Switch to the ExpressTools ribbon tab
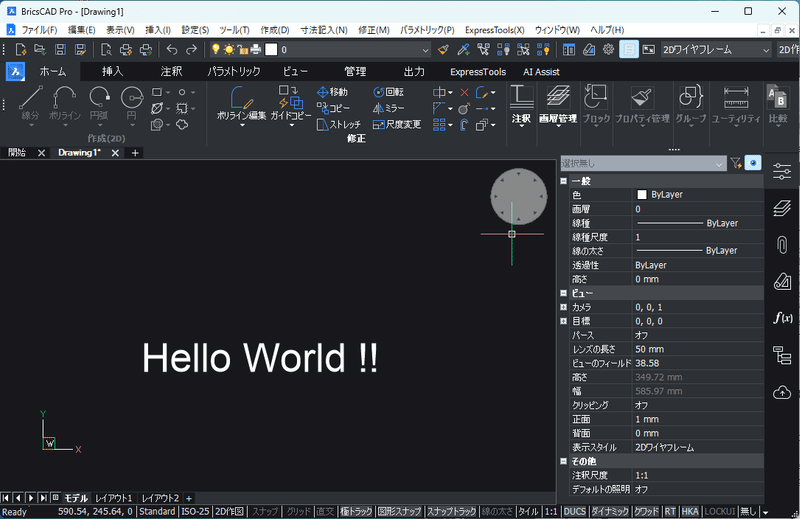The width and height of the screenshot is (800, 519). click(x=478, y=72)
